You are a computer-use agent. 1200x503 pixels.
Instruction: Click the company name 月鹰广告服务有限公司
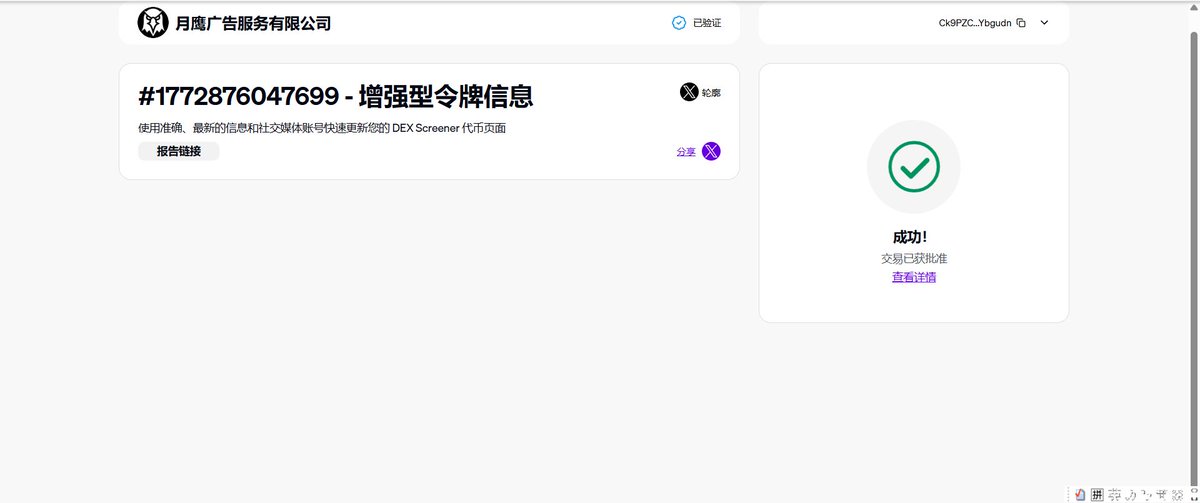252,23
